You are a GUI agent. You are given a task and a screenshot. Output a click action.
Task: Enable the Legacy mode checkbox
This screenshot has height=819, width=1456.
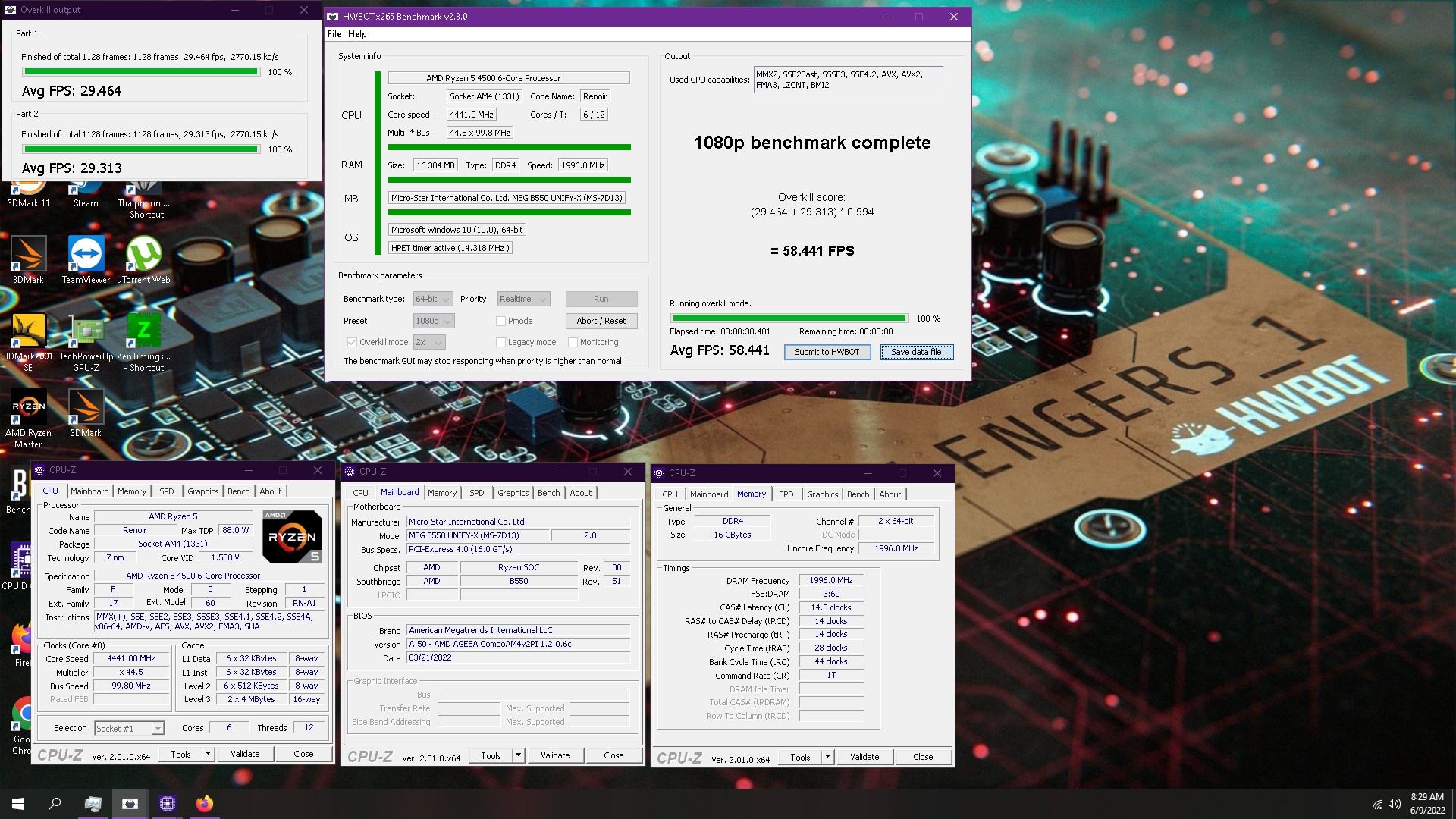500,342
